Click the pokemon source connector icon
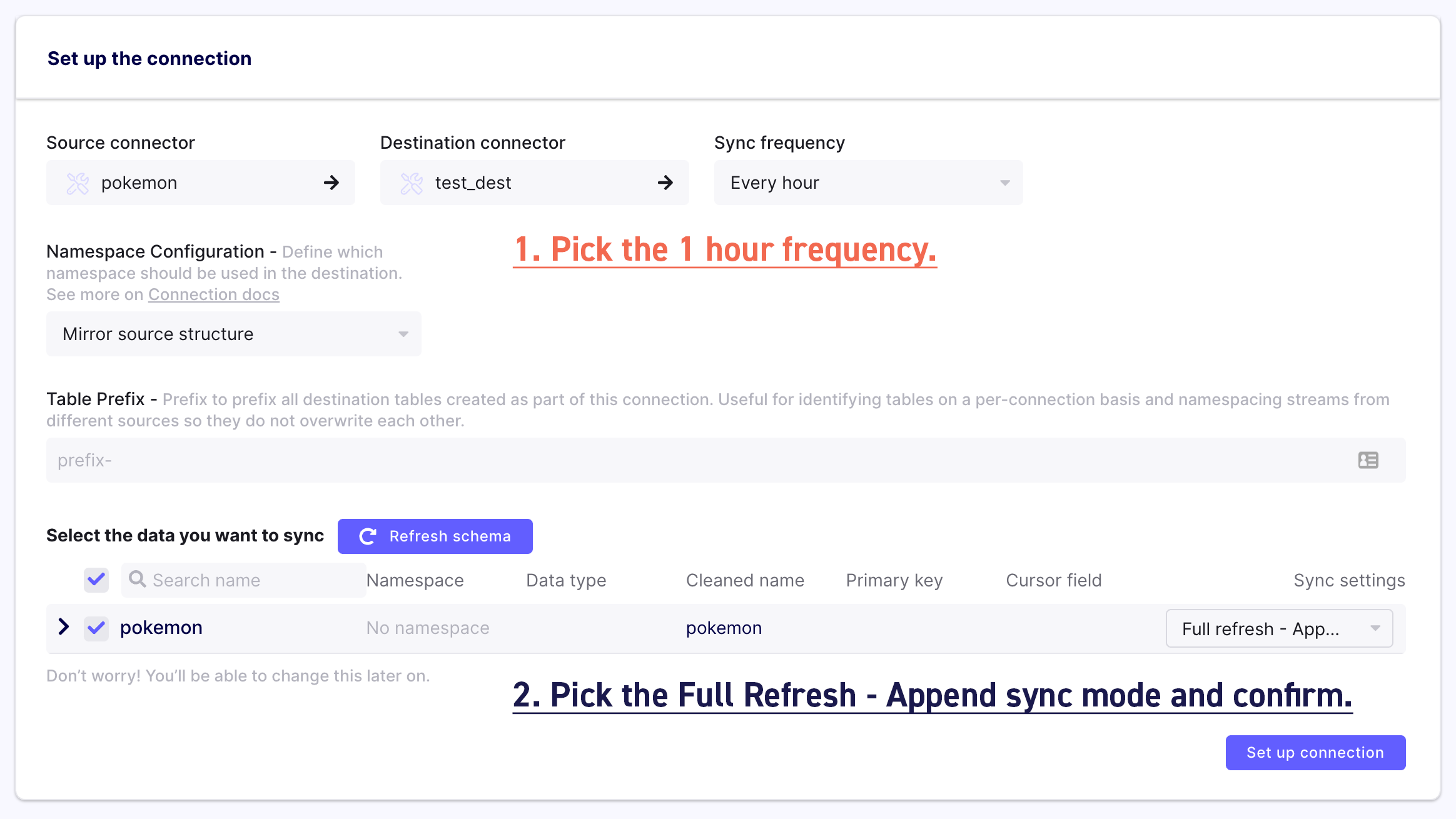 pyautogui.click(x=78, y=183)
